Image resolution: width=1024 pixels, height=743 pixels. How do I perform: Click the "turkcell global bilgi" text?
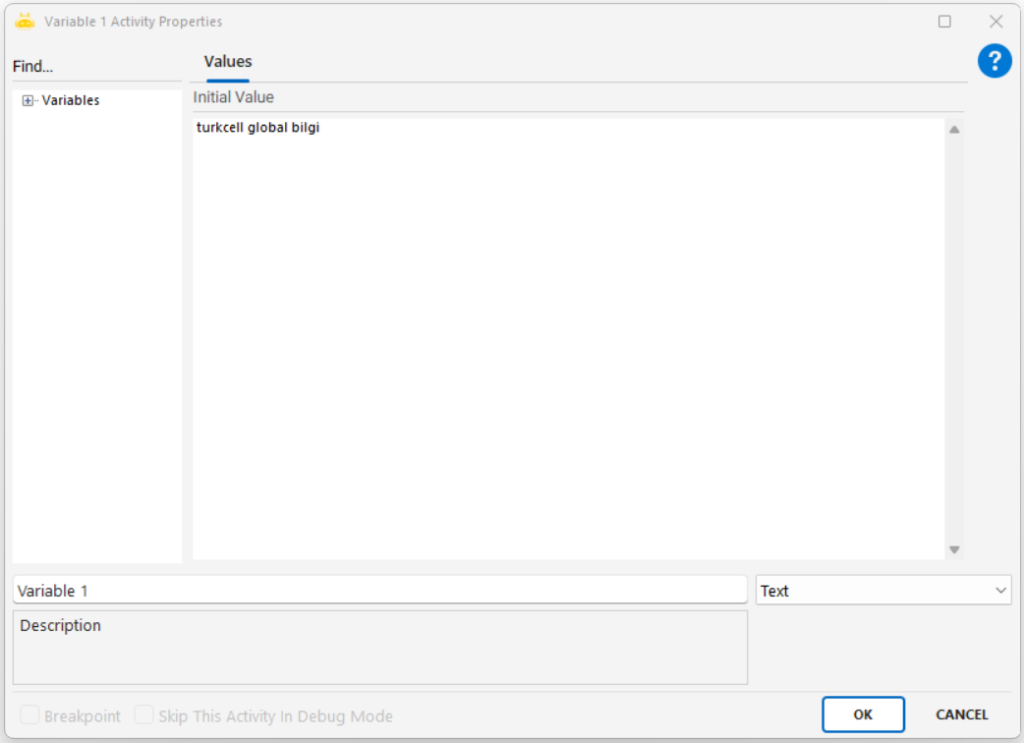(258, 128)
